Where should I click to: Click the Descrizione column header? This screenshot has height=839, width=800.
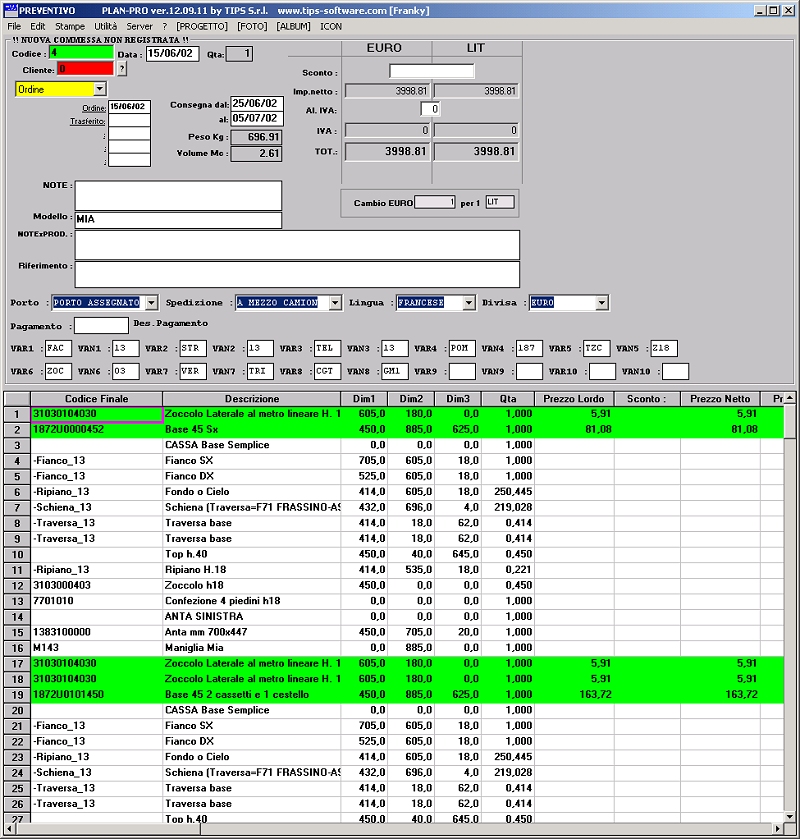coord(252,399)
